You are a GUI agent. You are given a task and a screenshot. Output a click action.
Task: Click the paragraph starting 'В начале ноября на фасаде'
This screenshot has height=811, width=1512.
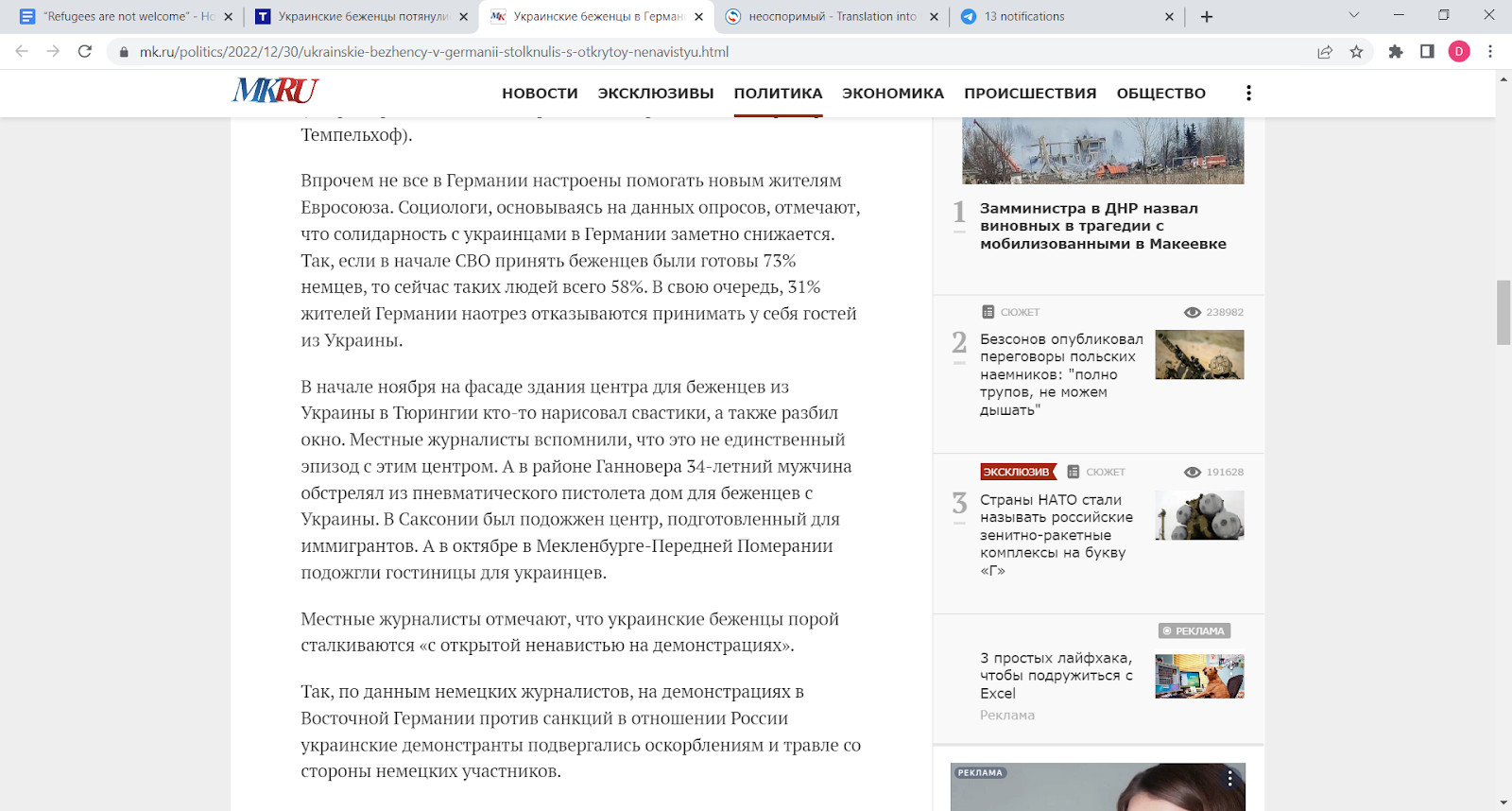tap(576, 479)
